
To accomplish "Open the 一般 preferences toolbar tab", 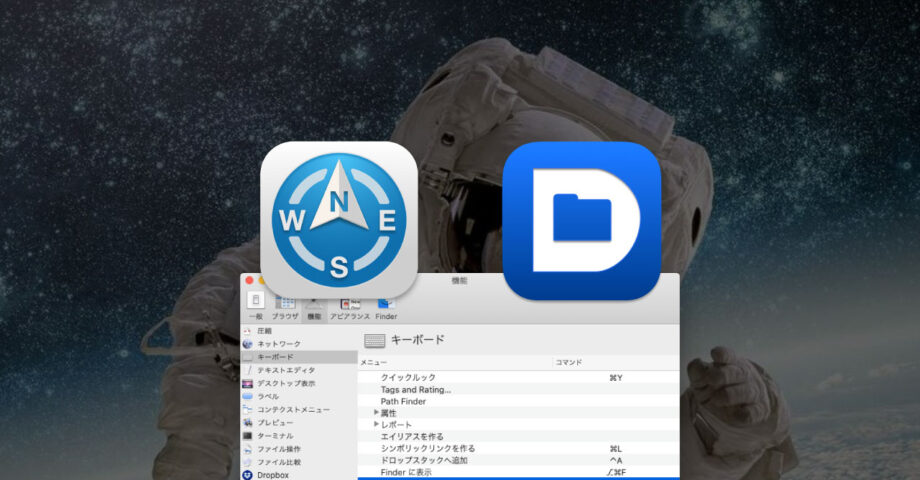I will point(256,306).
